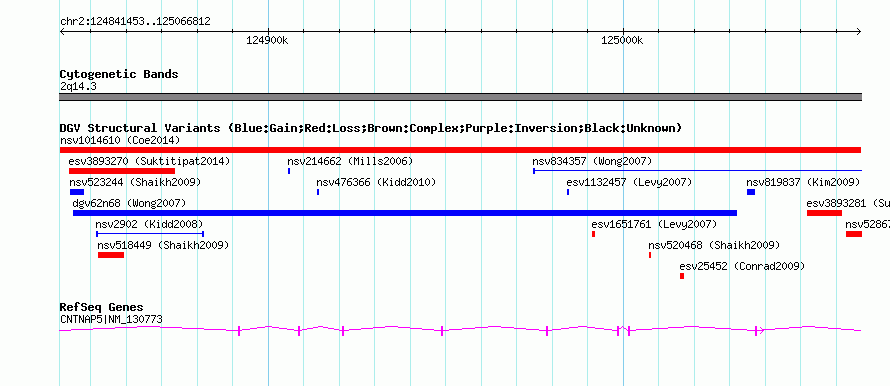Open the nsv518449 (Shaikh2009) variant label
This screenshot has width=890, height=386.
click(163, 245)
